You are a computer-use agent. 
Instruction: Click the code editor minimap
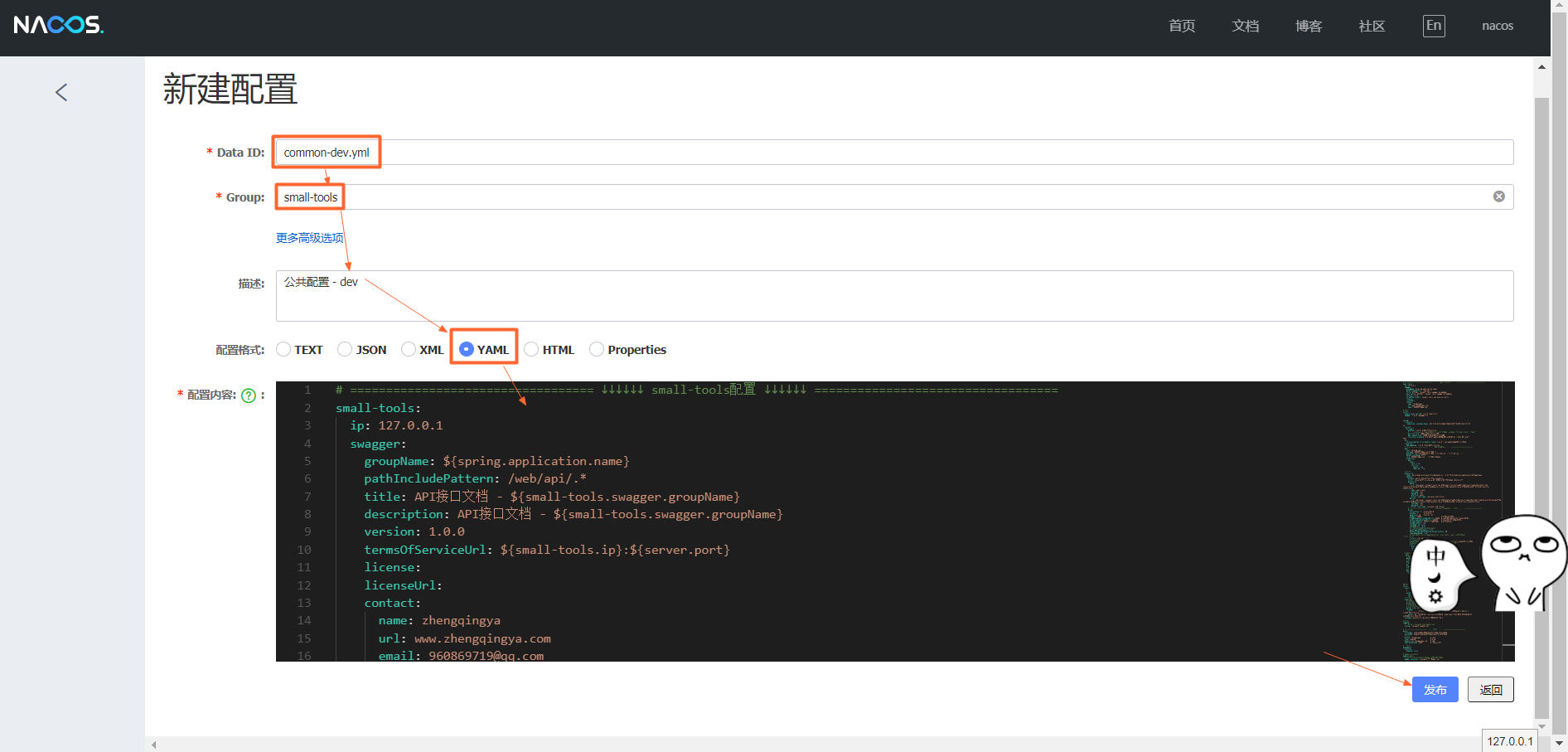[1451, 521]
